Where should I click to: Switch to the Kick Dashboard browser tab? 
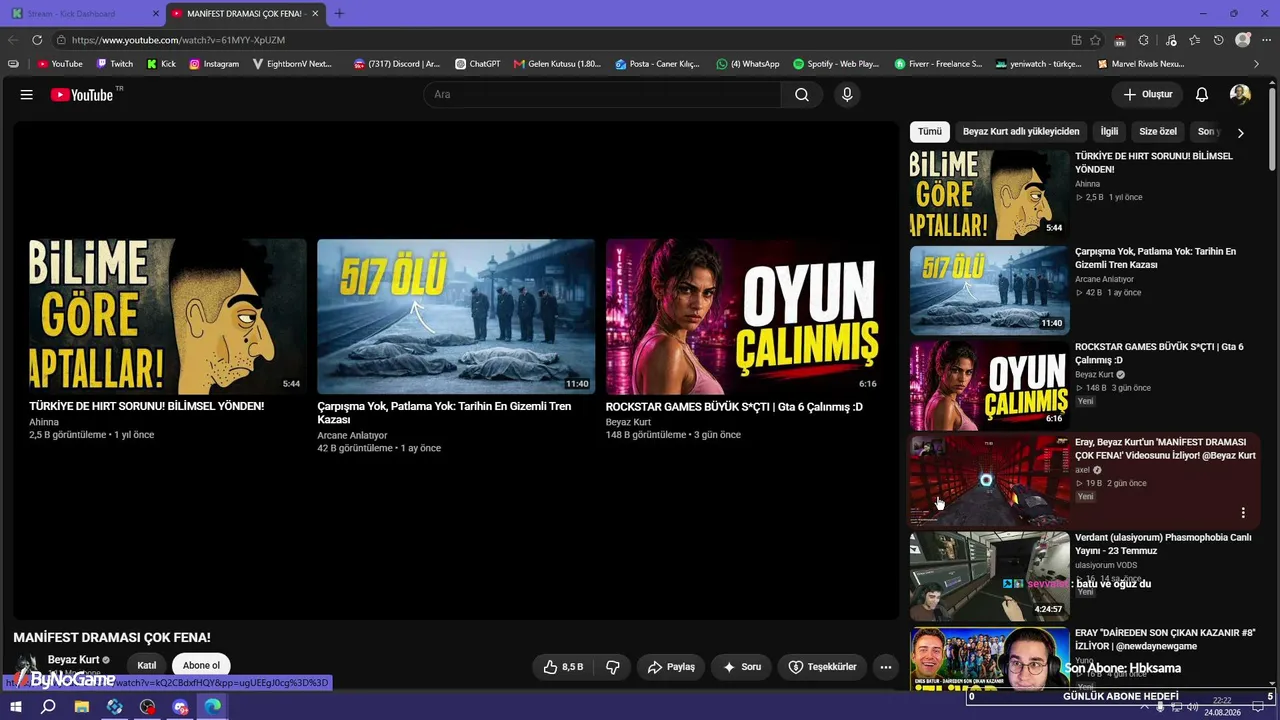pyautogui.click(x=84, y=14)
